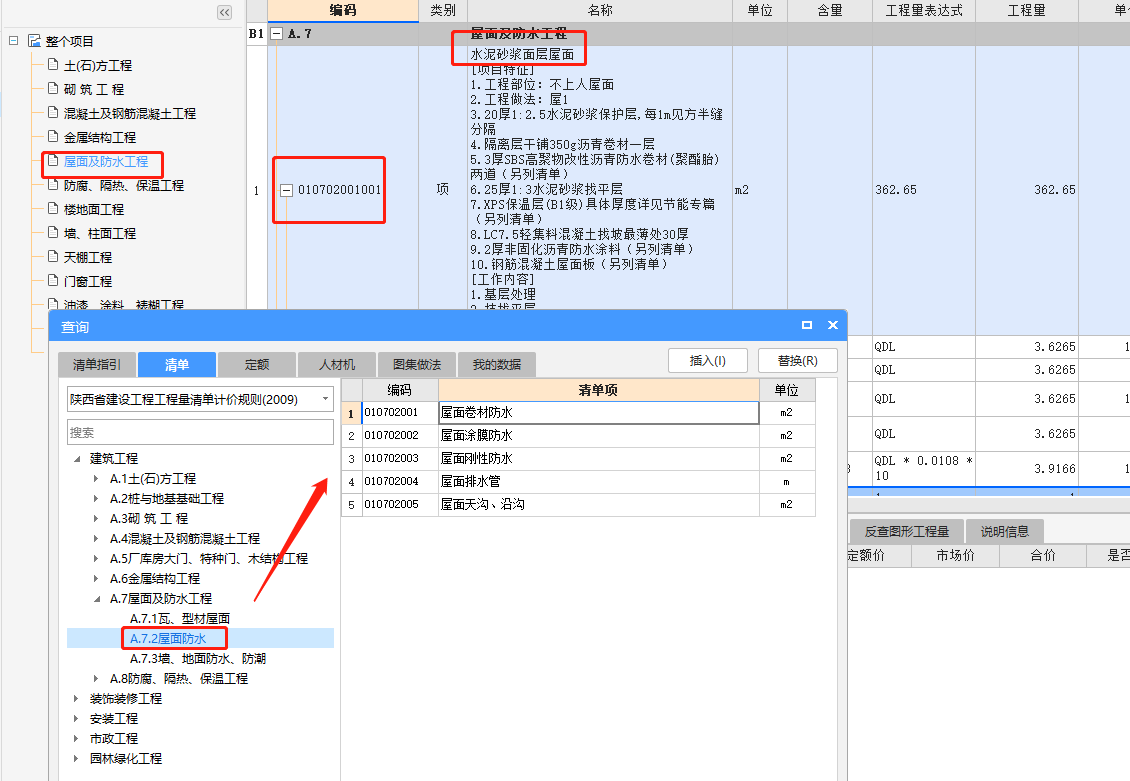1130x781 pixels.
Task: Select A.7.3墙、地面防水、防潮
Action: point(197,659)
